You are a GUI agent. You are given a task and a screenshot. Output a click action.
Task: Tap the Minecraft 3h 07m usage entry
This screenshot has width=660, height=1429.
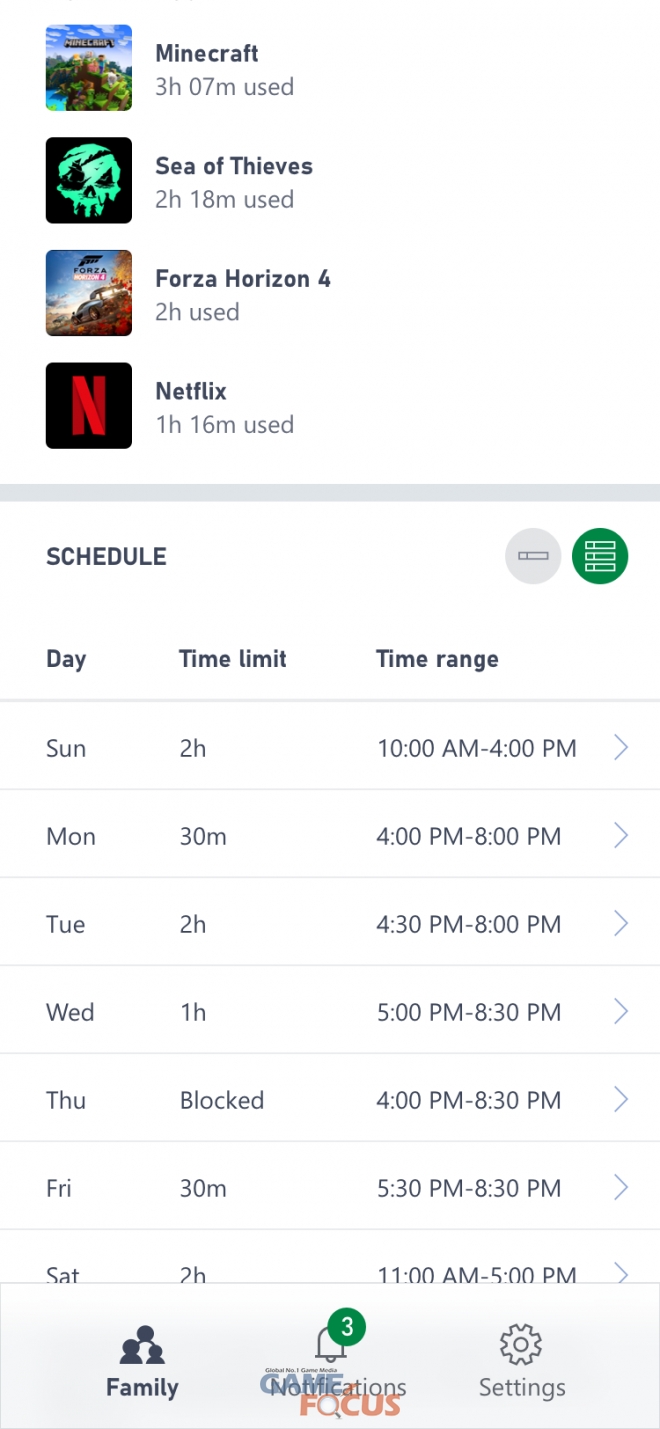point(224,87)
